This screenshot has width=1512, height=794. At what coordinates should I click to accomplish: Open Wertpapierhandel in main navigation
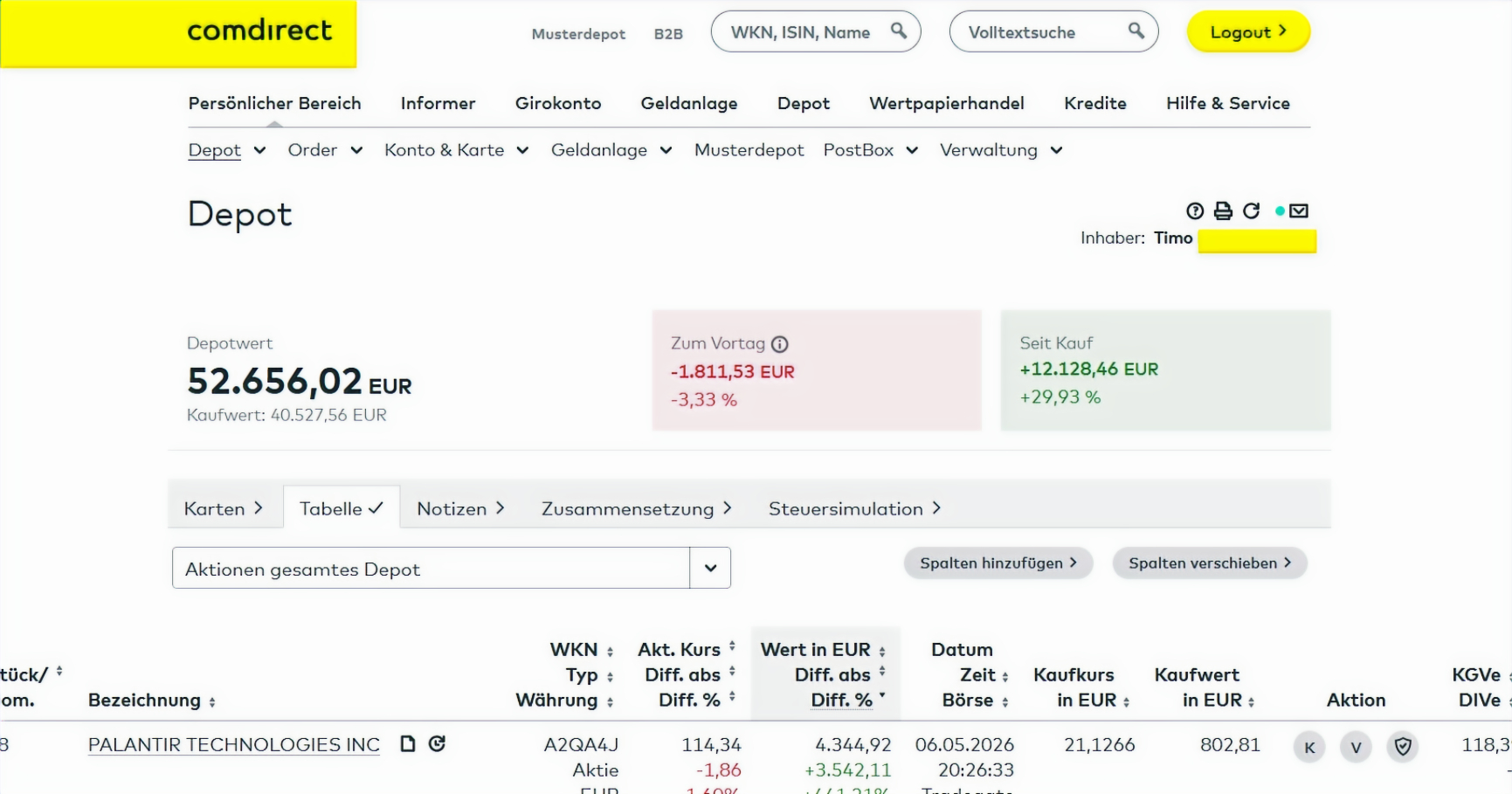pyautogui.click(x=947, y=103)
